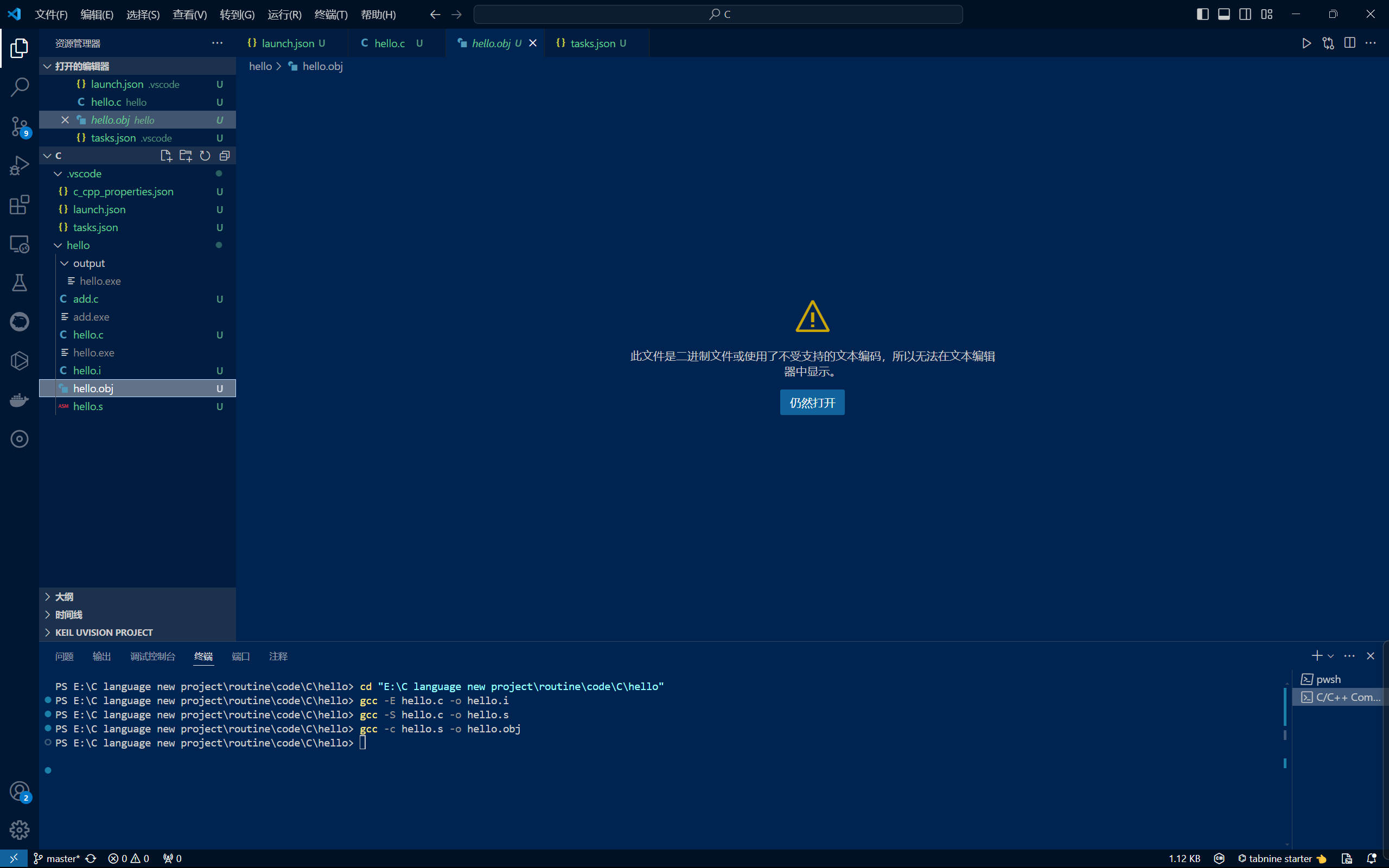Add a new terminal with plus icon
Screen dimensions: 1389x868
(x=1317, y=655)
